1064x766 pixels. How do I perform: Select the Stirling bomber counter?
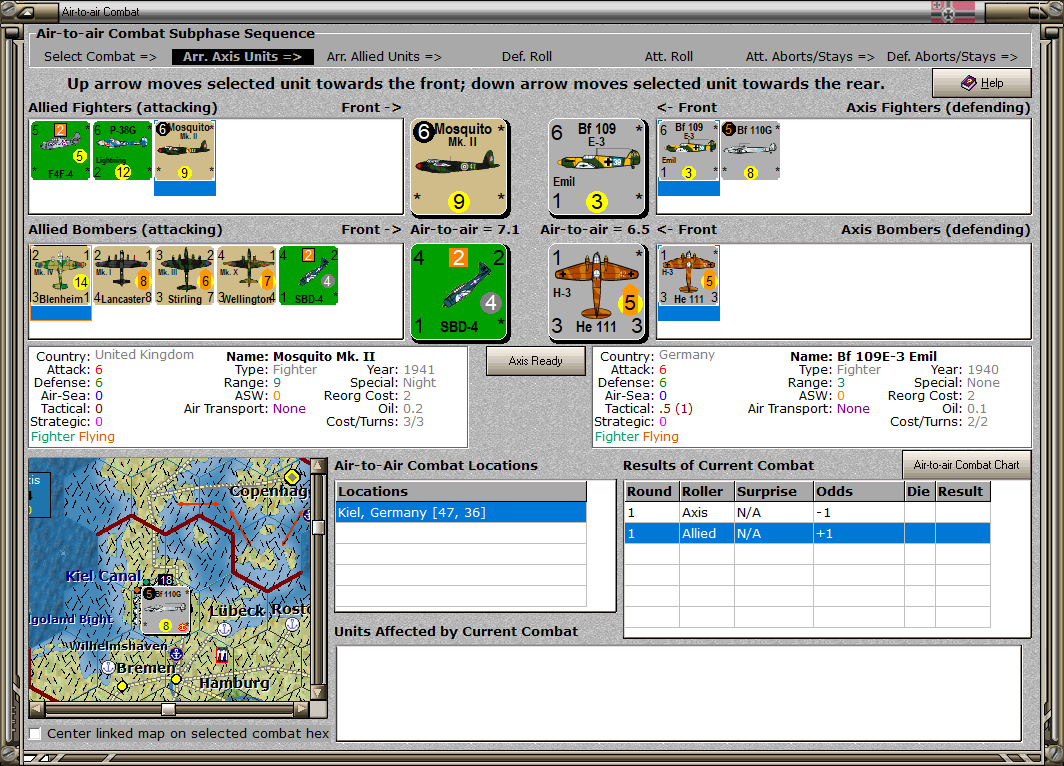pyautogui.click(x=185, y=275)
